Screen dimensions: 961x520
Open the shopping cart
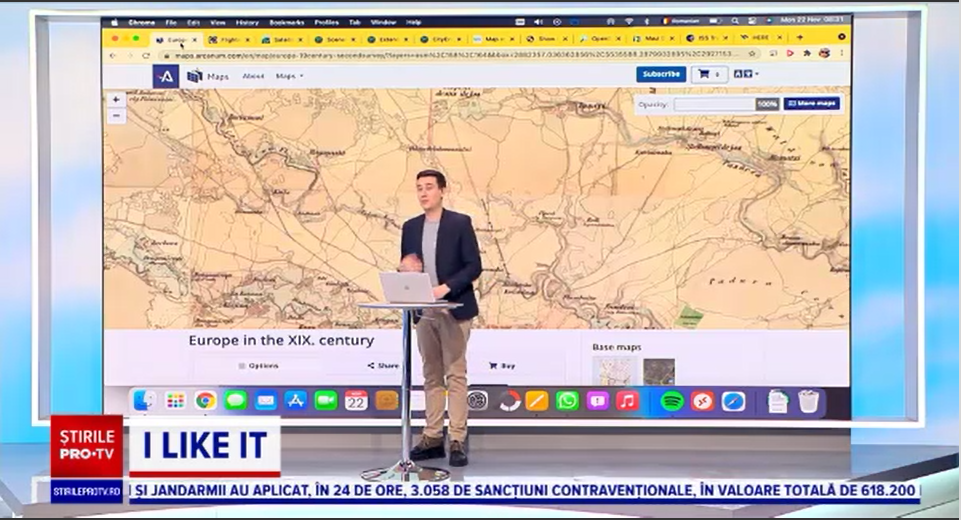click(x=709, y=74)
